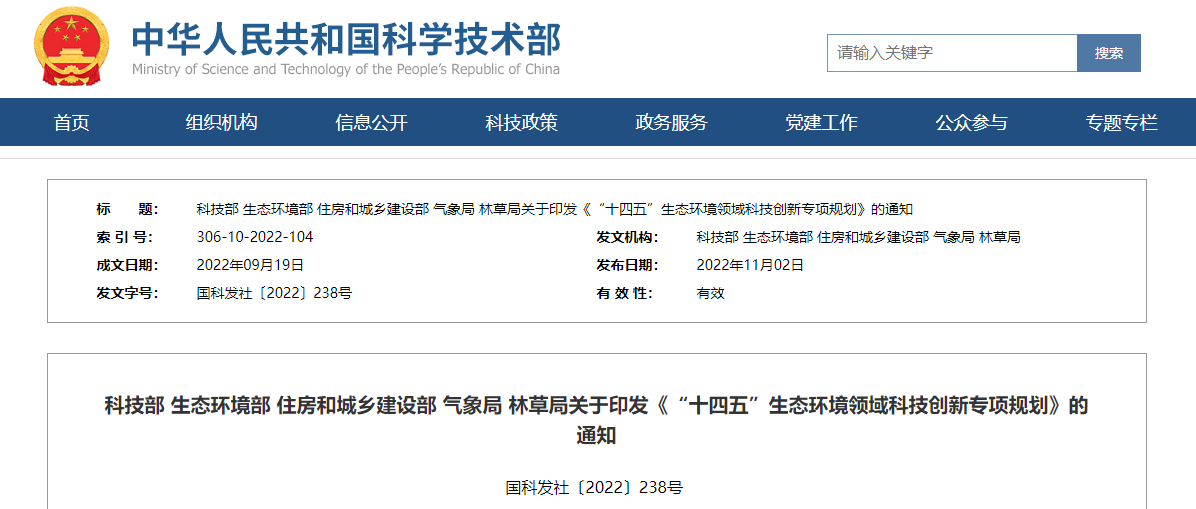Click the centered document number below the headline
This screenshot has height=509, width=1196.
coord(595,487)
